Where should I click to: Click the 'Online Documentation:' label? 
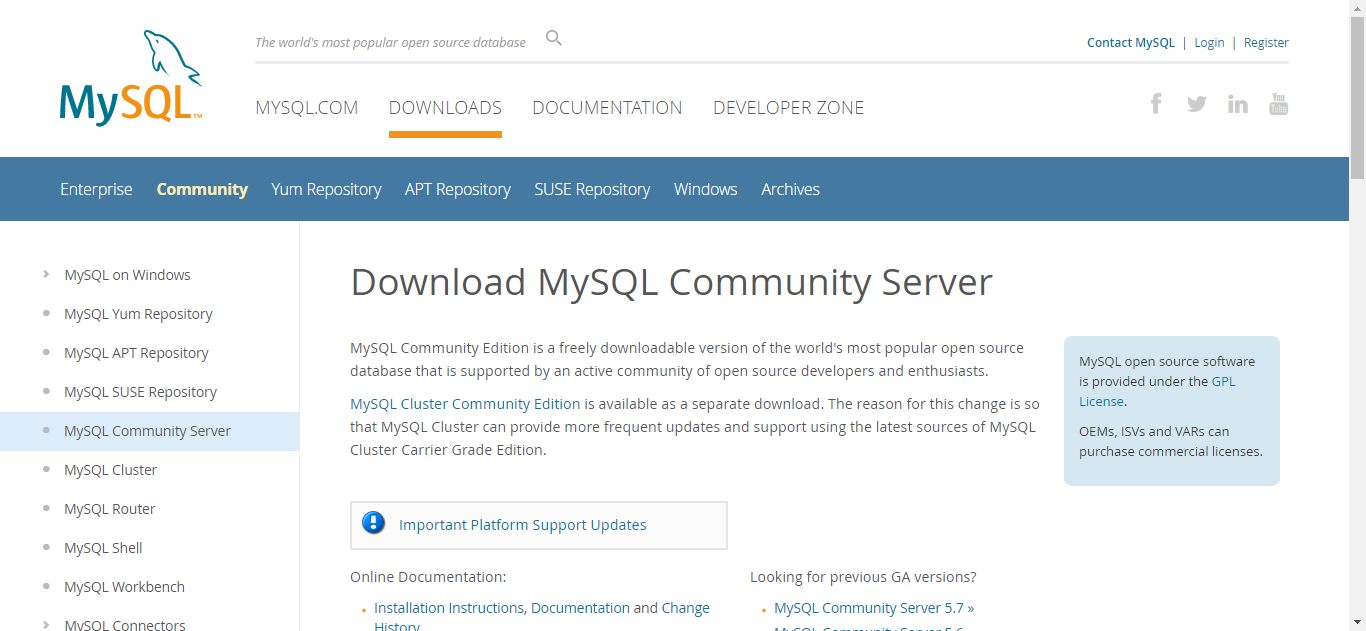click(x=428, y=577)
